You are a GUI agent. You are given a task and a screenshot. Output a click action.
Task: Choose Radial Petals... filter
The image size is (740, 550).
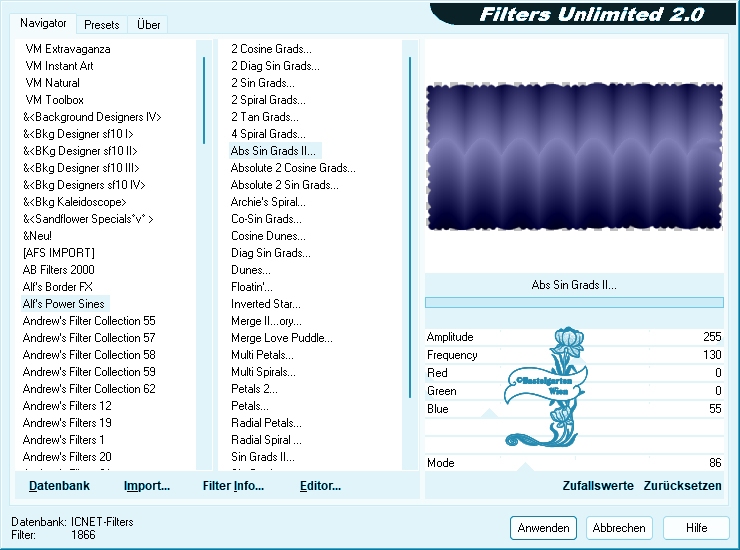tap(266, 423)
